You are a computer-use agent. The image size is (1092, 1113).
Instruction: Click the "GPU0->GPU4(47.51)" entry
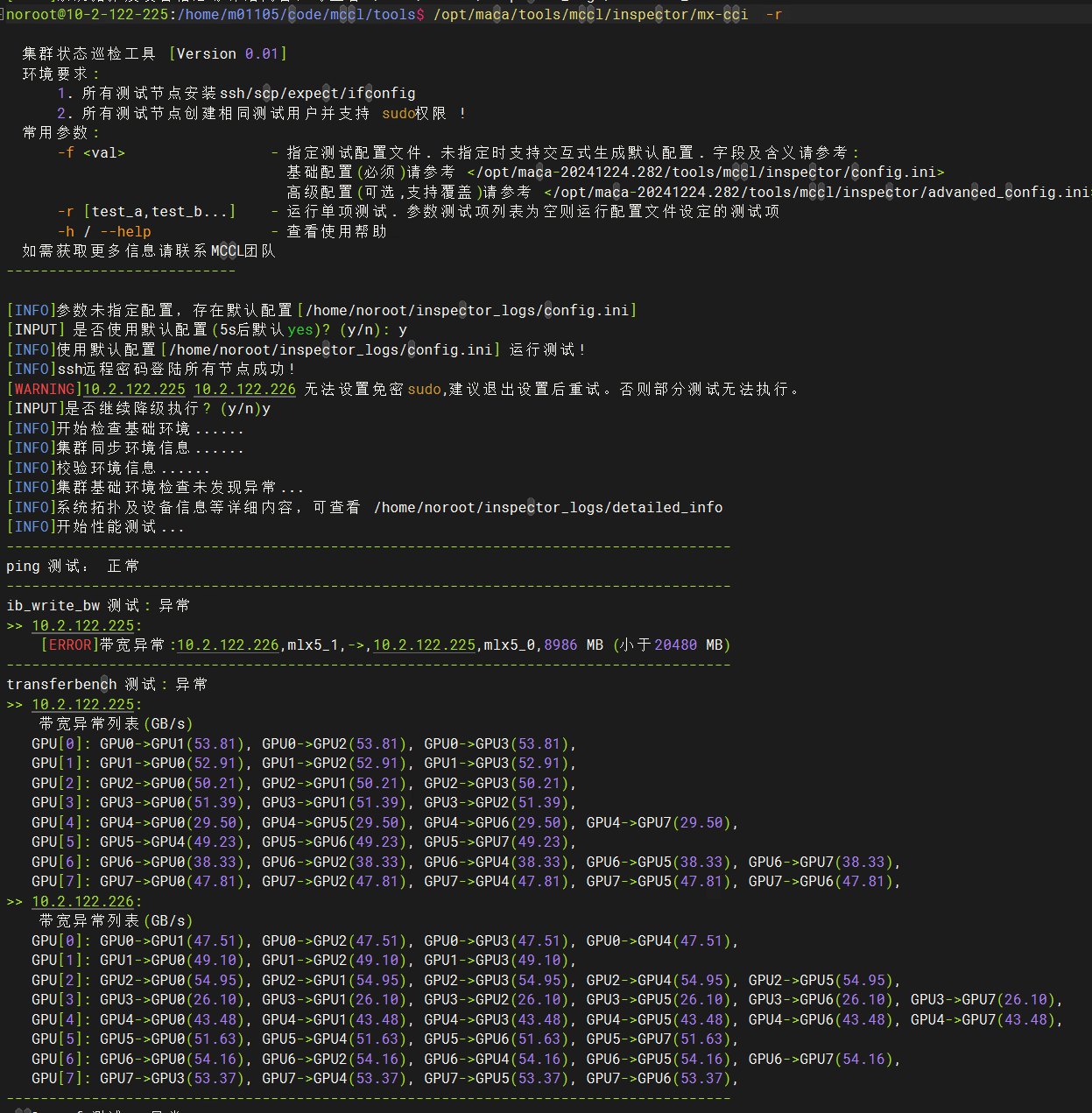659,940
